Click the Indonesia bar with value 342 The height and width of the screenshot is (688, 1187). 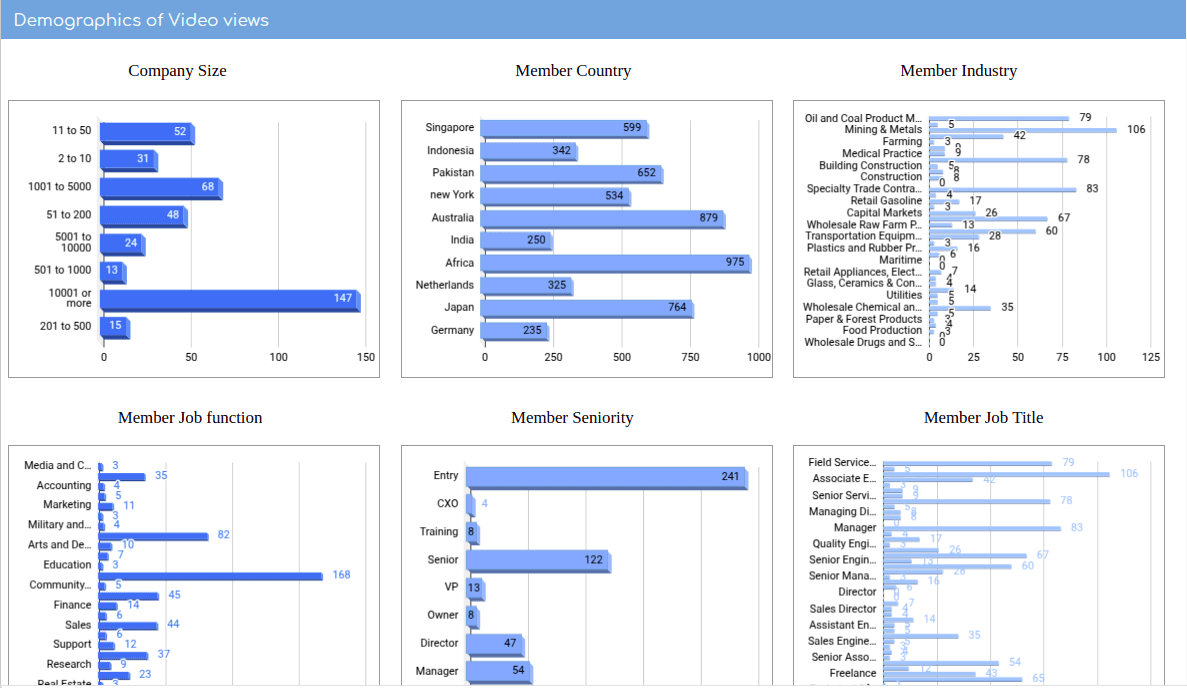[528, 151]
